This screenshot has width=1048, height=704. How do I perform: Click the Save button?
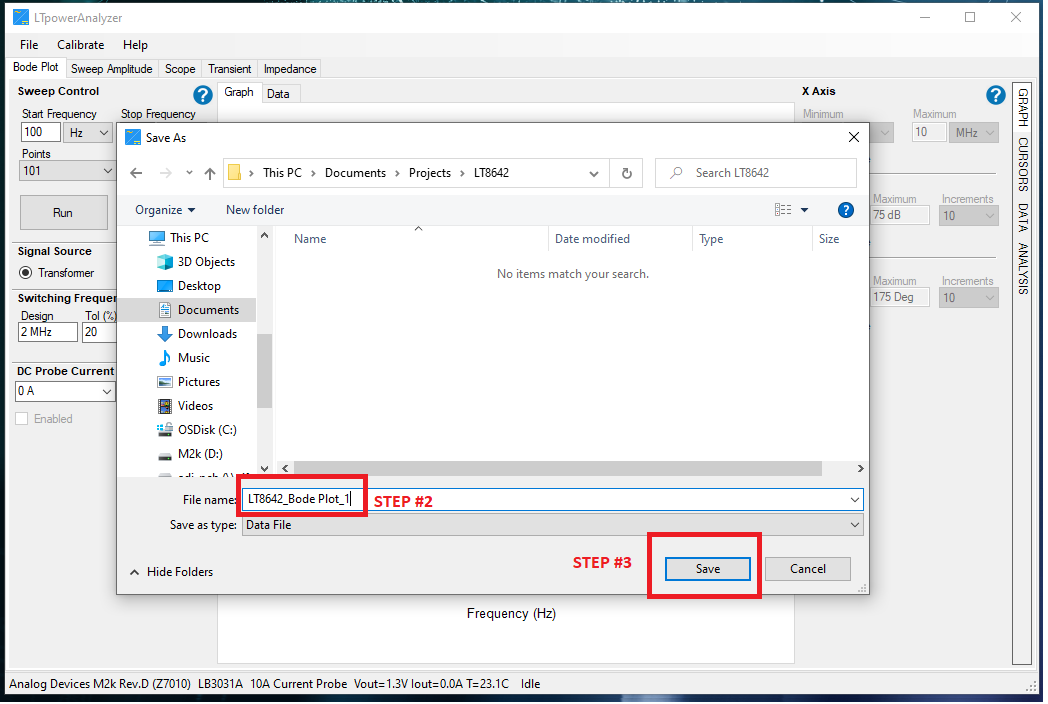[707, 569]
